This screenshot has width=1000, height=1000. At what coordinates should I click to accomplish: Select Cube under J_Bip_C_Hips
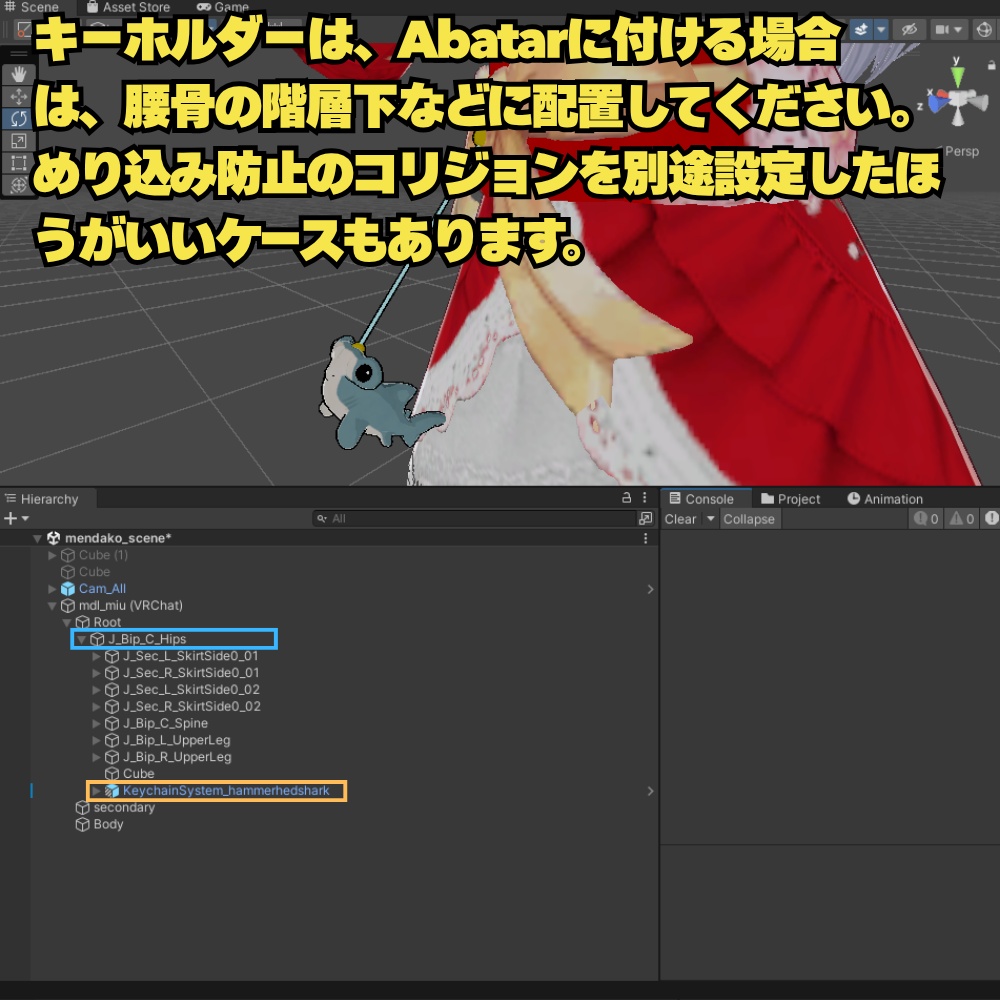pyautogui.click(x=138, y=774)
